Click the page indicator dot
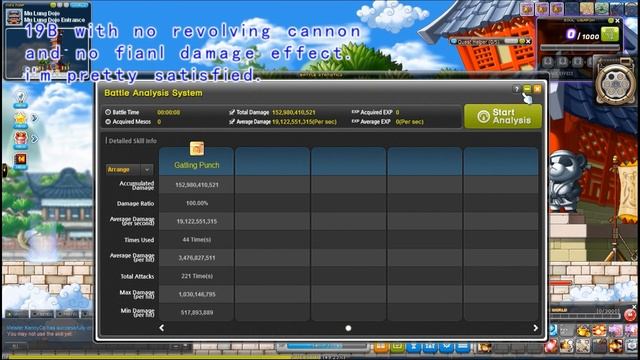Image resolution: width=640 pixels, height=360 pixels. point(348,328)
